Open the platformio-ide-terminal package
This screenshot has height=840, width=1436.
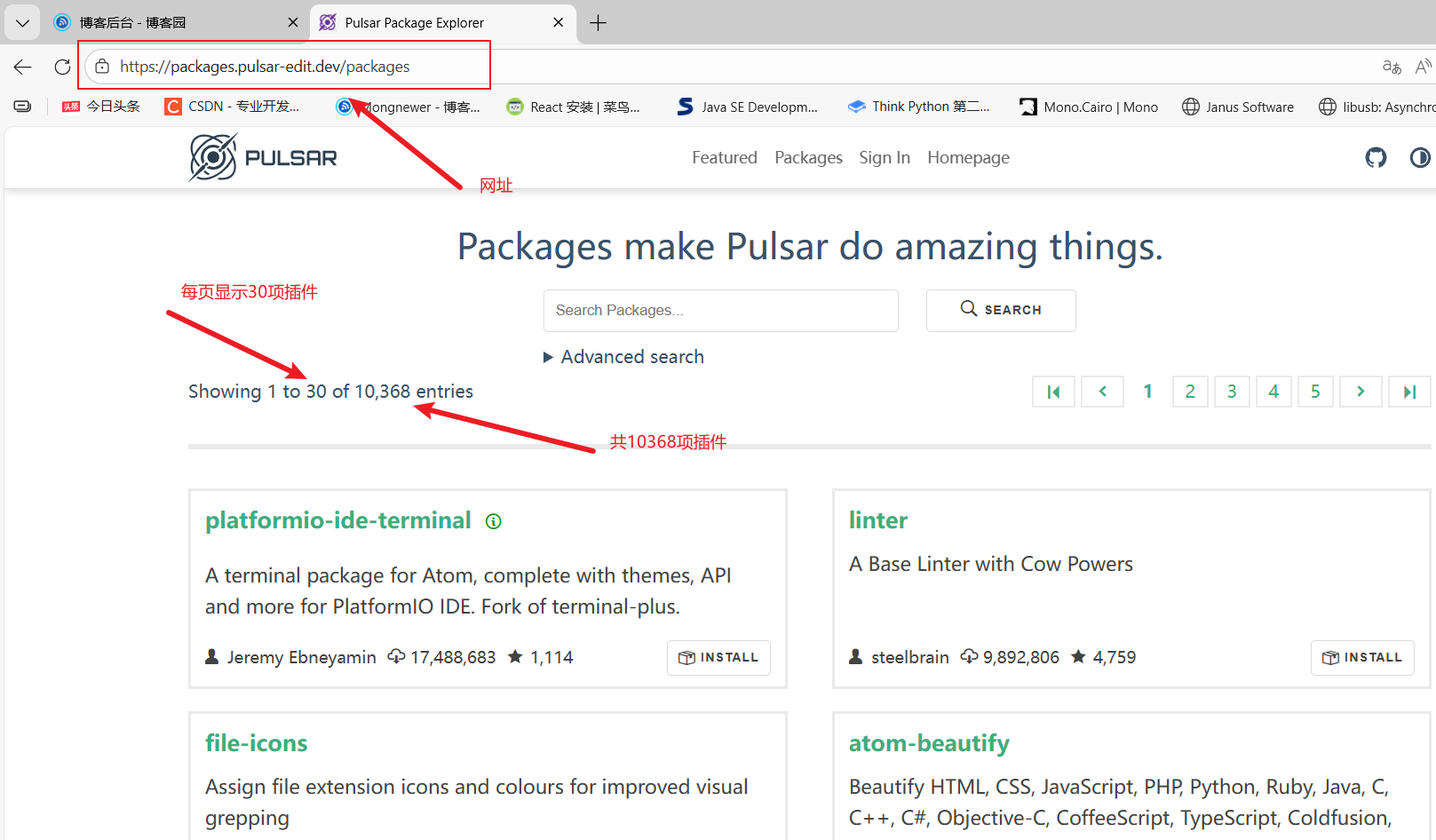pyautogui.click(x=338, y=520)
